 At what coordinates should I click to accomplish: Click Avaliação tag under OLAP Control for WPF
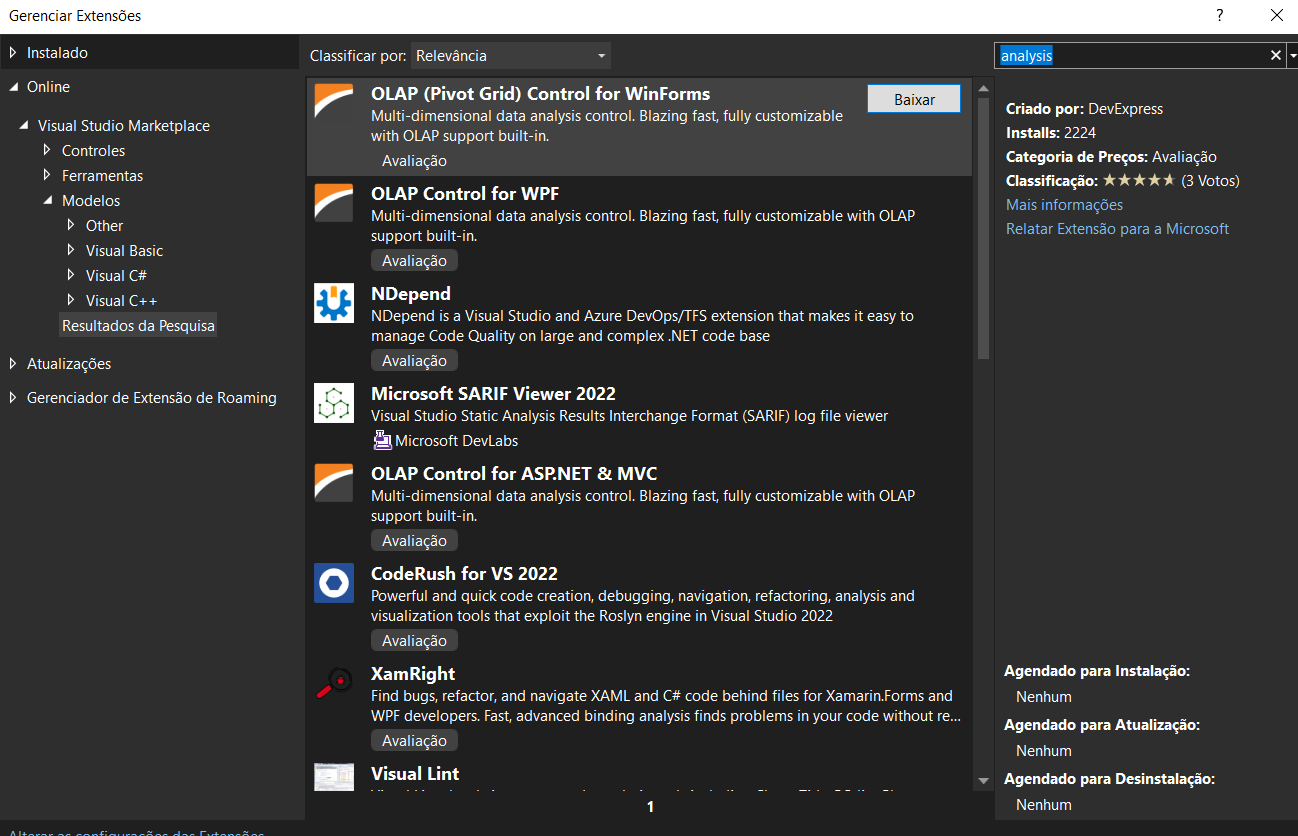414,260
